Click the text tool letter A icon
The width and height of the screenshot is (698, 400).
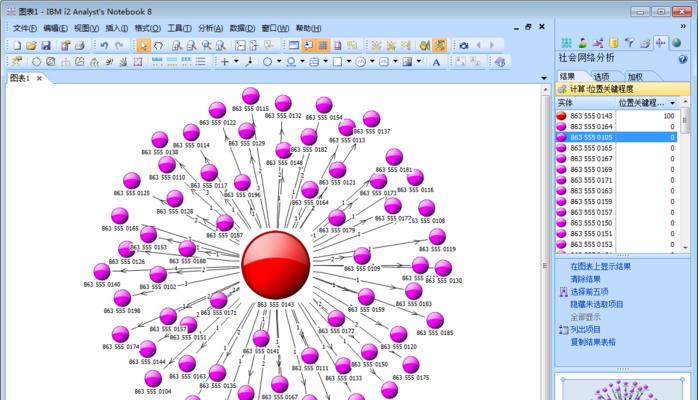436,62
